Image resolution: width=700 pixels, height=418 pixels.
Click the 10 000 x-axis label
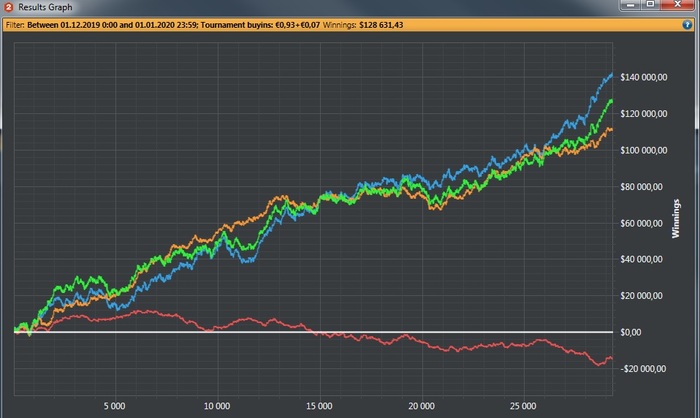pos(217,406)
